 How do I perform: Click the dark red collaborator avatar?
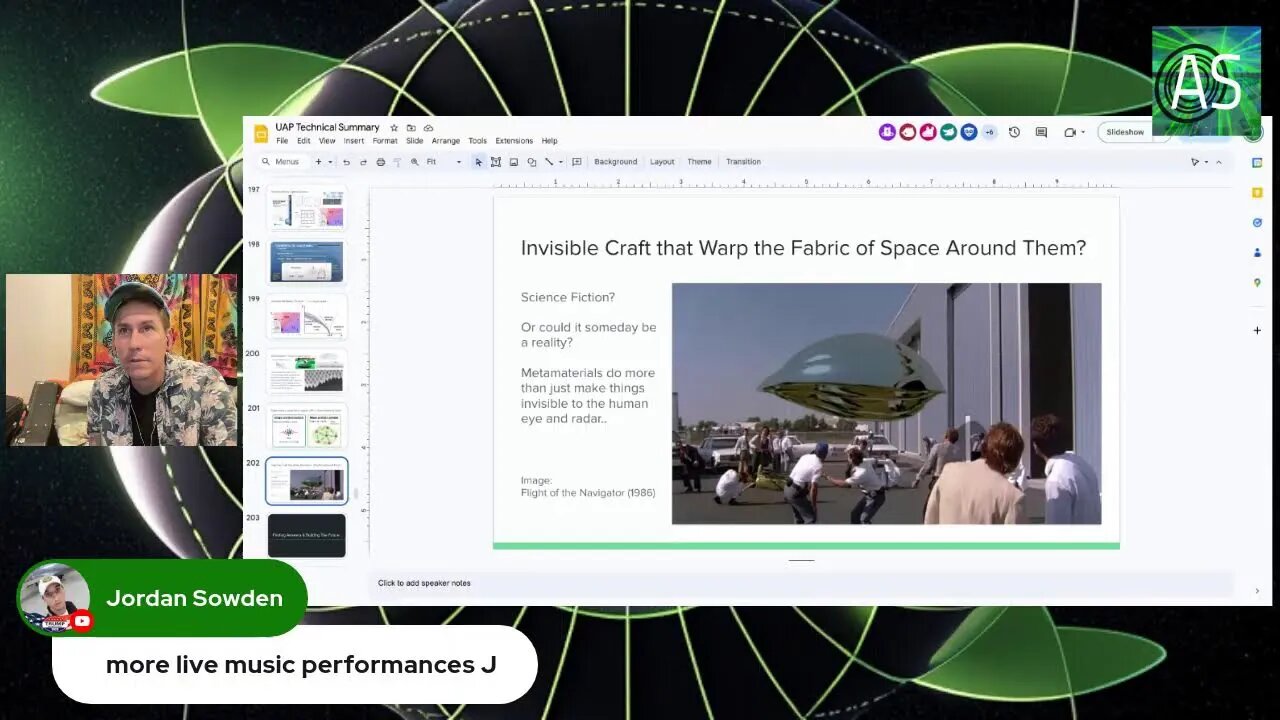(x=908, y=132)
